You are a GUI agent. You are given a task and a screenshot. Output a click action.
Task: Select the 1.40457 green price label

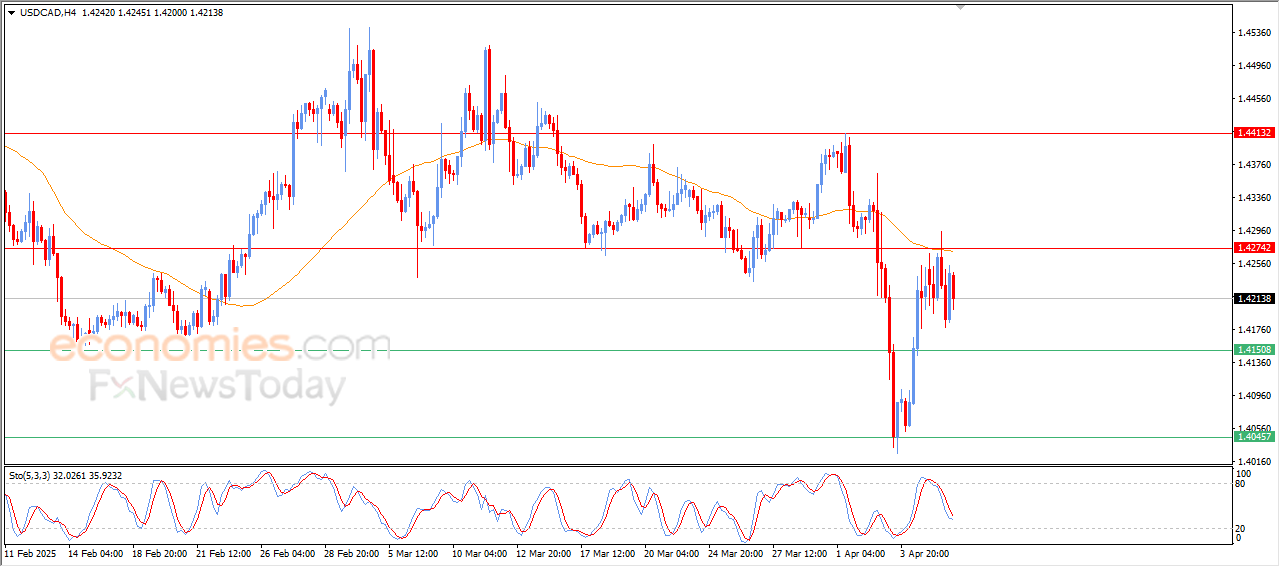[1254, 437]
